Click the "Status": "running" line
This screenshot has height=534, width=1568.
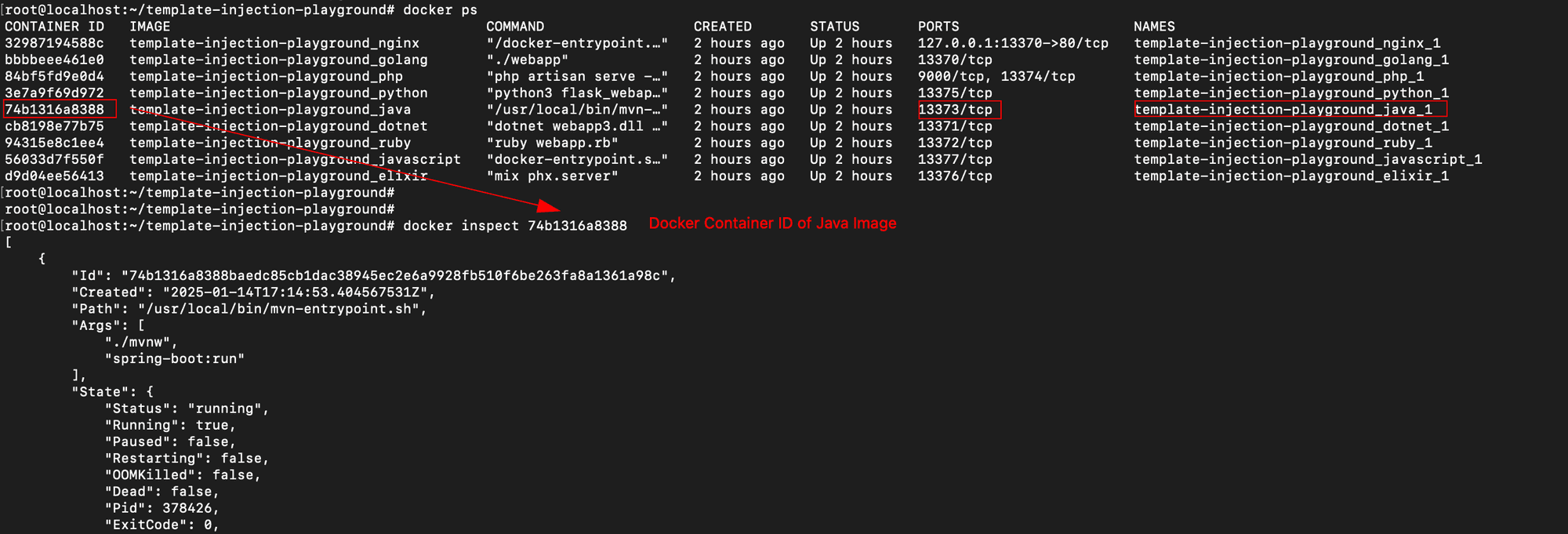coord(187,409)
